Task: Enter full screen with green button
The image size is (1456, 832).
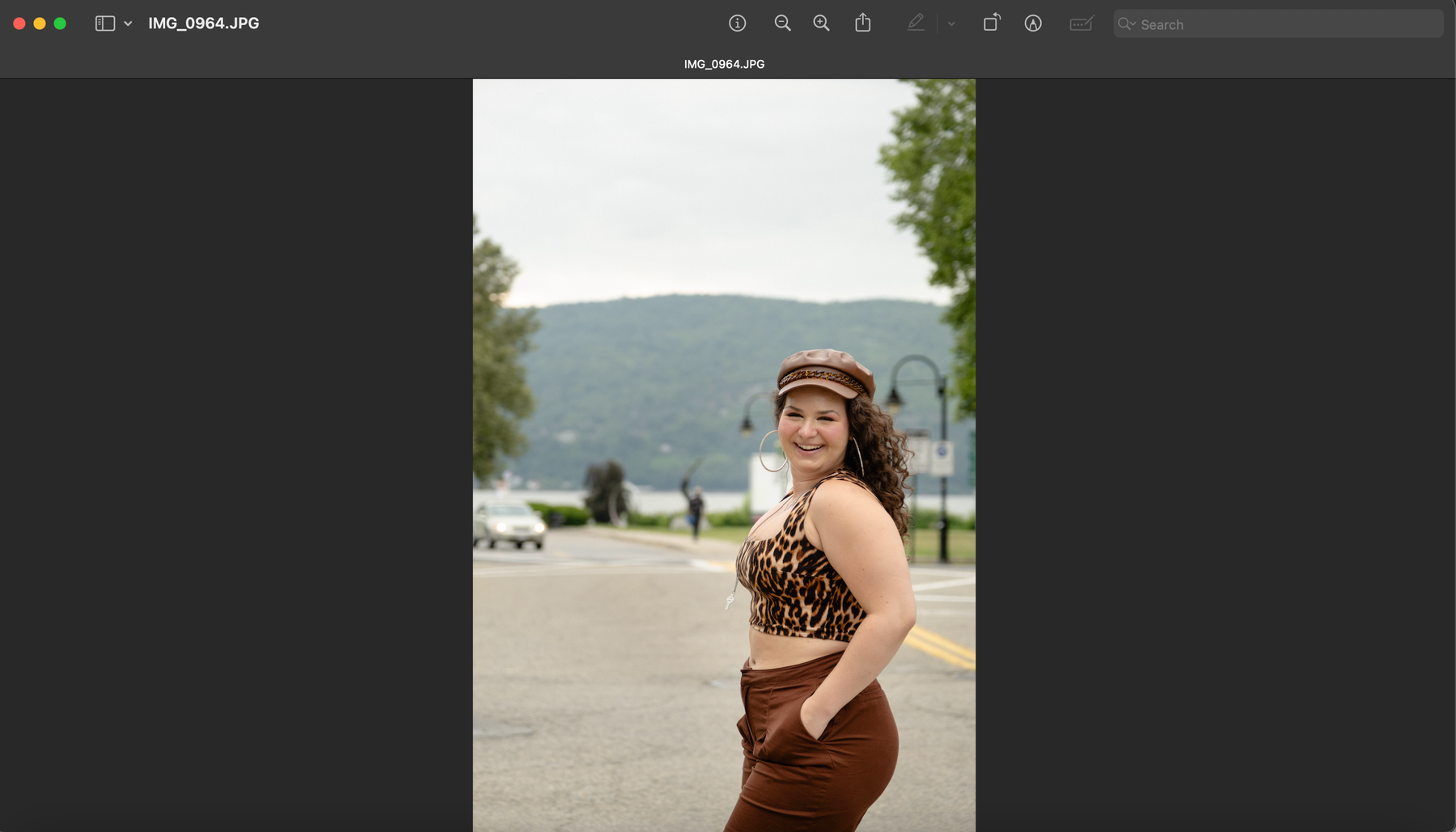Action: (60, 23)
